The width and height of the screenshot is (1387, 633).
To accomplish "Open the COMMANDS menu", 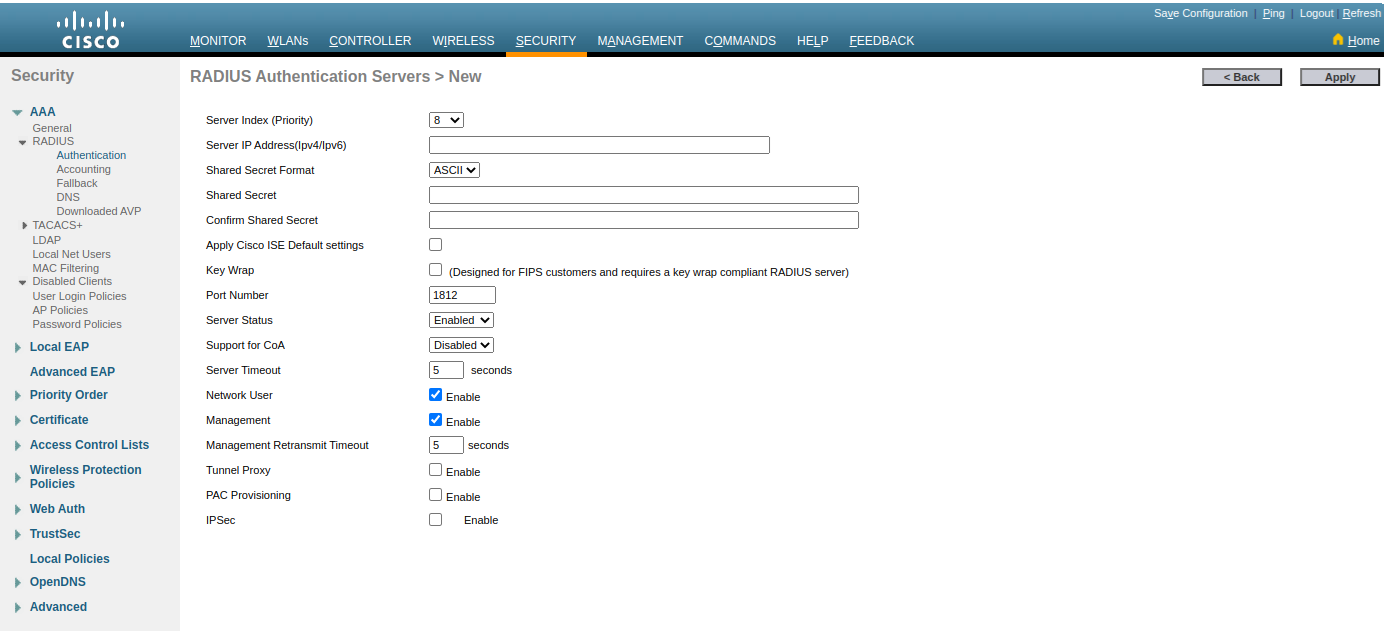I will (740, 41).
